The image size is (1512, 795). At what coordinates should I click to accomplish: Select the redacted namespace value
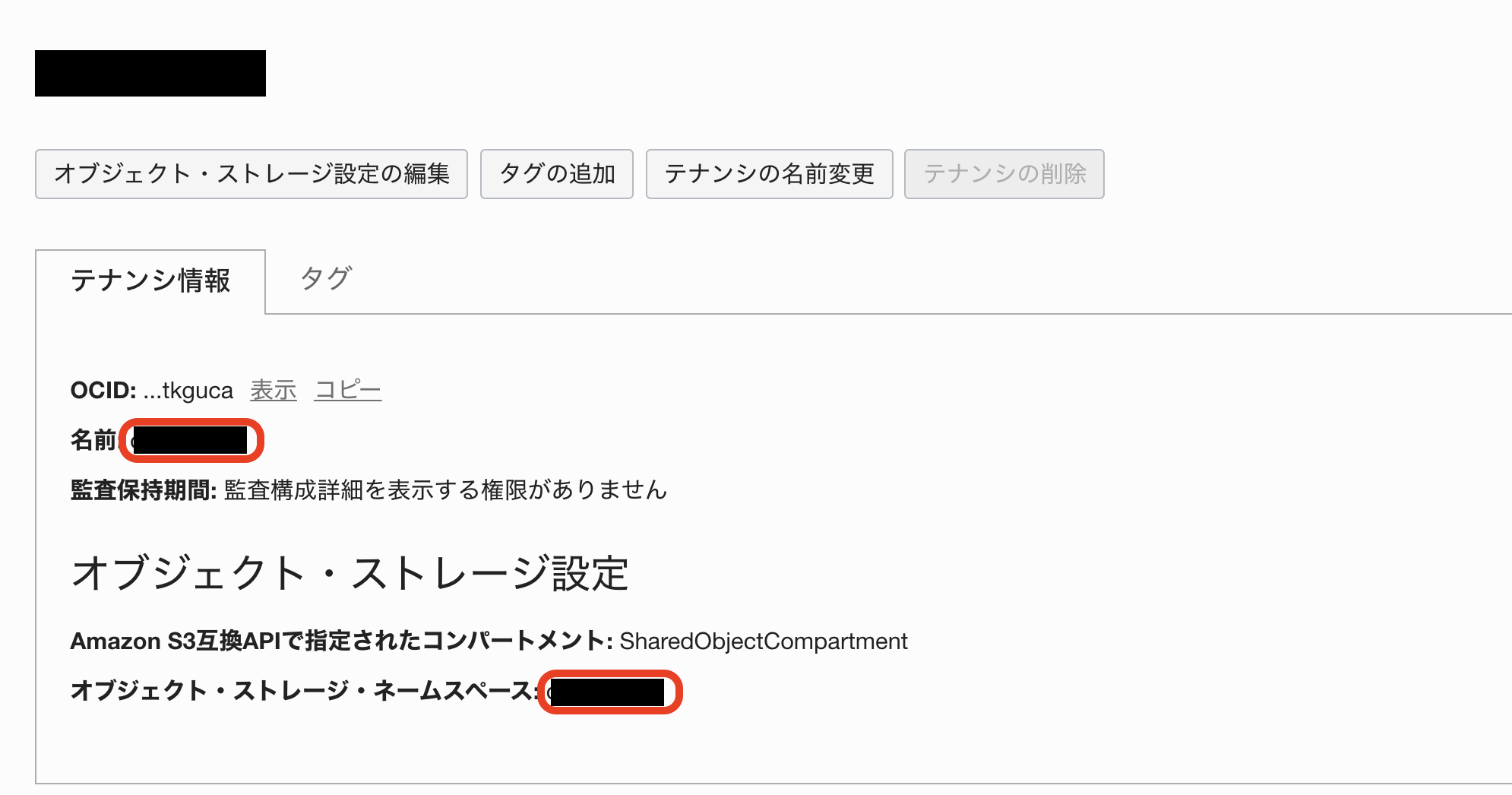608,692
